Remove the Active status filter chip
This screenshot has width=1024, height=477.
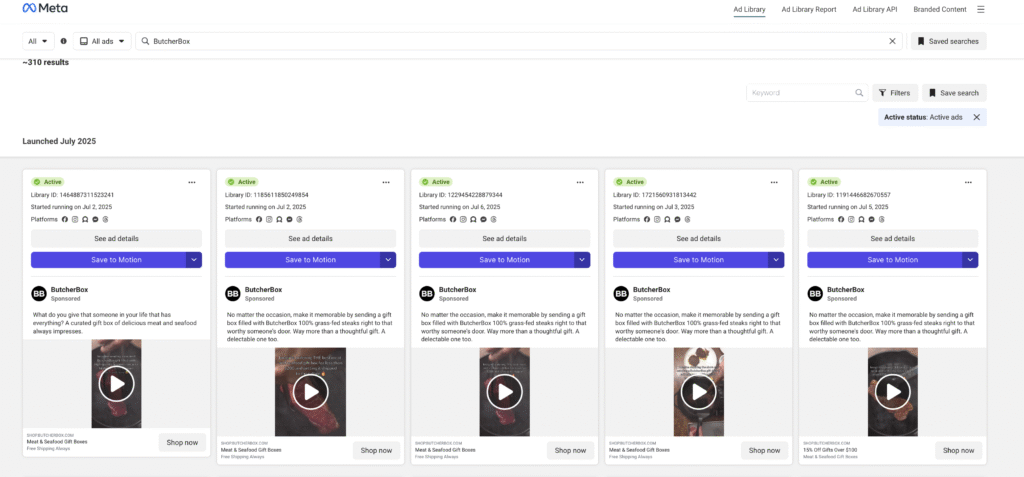coord(976,117)
